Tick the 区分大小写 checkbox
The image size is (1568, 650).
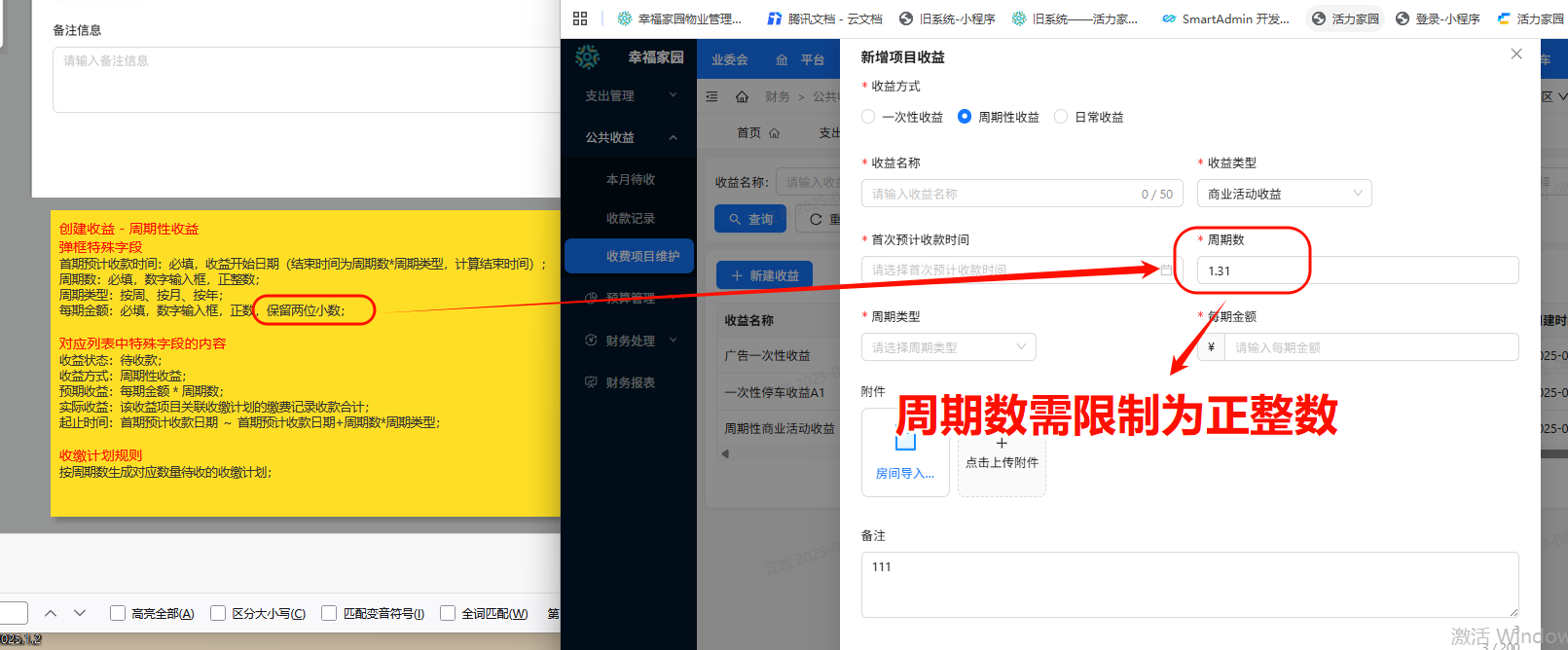[218, 613]
